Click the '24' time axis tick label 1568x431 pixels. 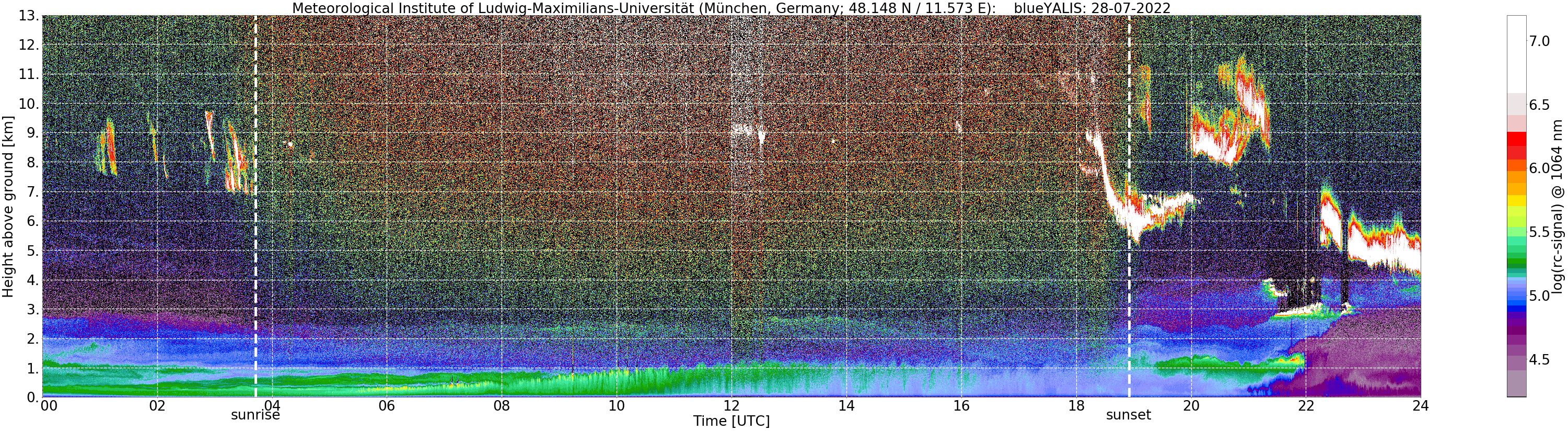[1421, 406]
